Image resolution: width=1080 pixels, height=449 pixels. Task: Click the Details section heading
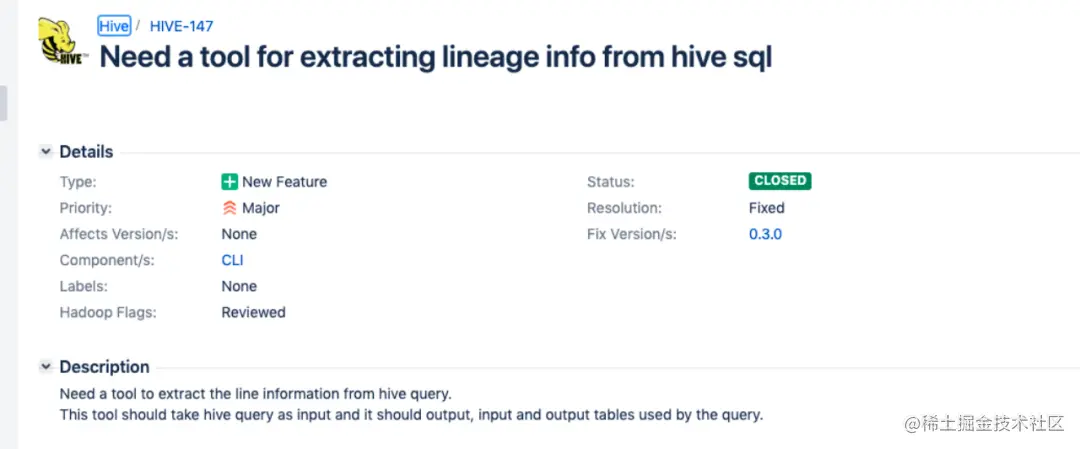86,152
